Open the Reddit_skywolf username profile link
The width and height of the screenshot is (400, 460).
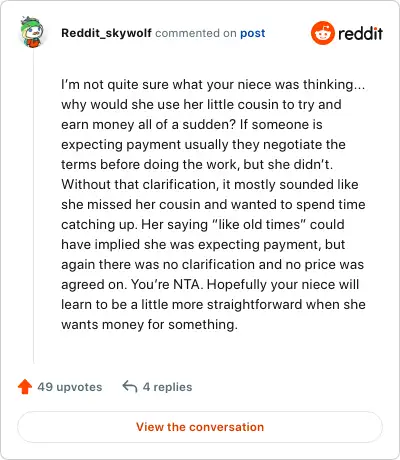(106, 33)
